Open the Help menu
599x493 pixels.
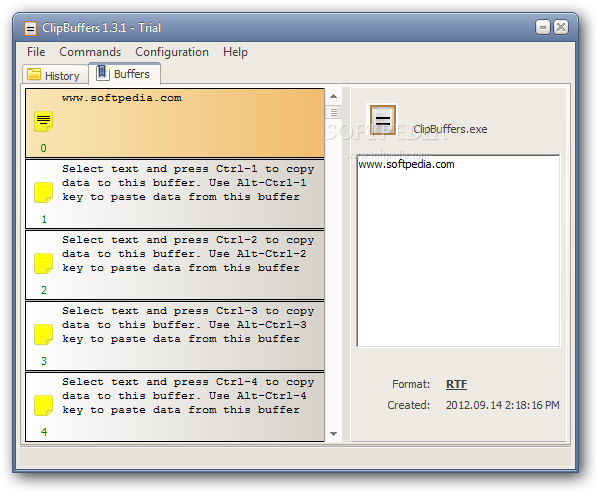point(235,52)
